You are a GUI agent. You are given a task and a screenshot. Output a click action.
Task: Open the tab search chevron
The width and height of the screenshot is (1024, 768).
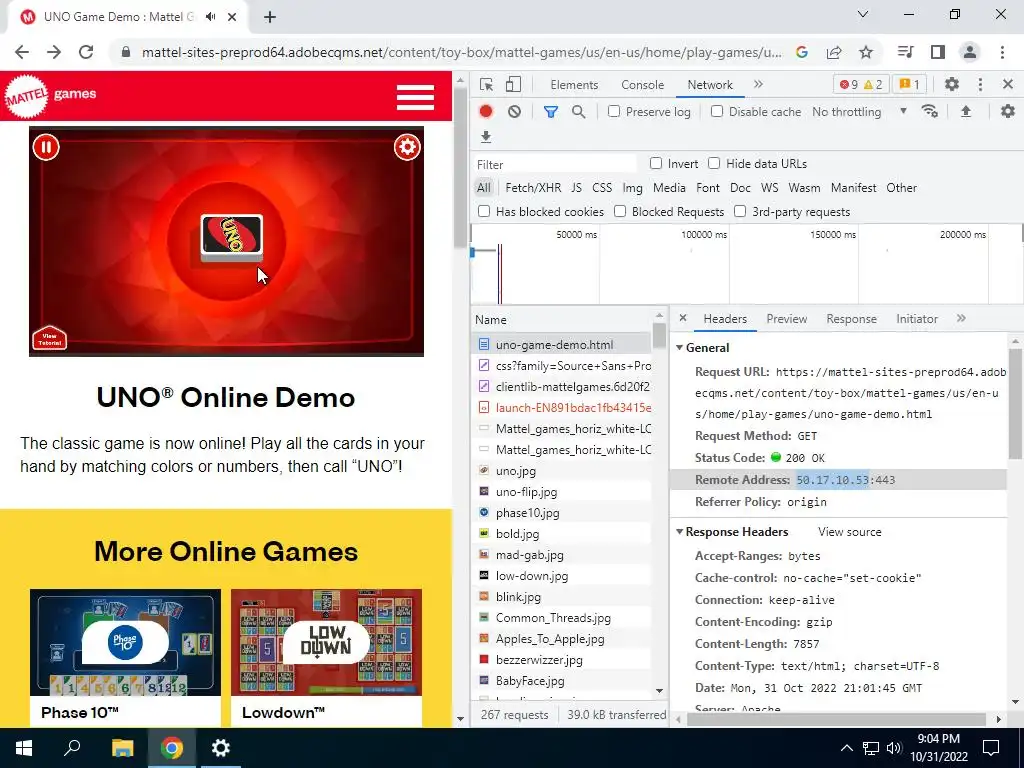(863, 14)
